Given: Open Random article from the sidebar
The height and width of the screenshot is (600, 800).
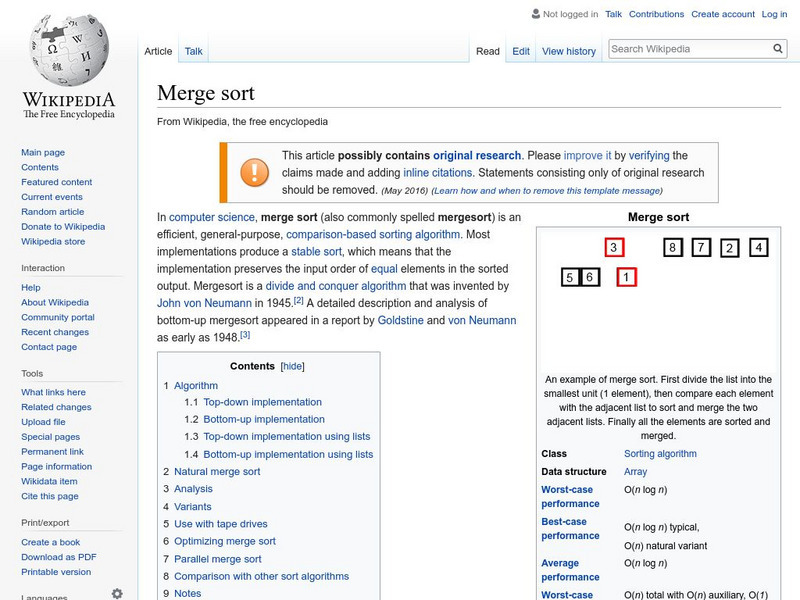Looking at the screenshot, I should pos(55,211).
